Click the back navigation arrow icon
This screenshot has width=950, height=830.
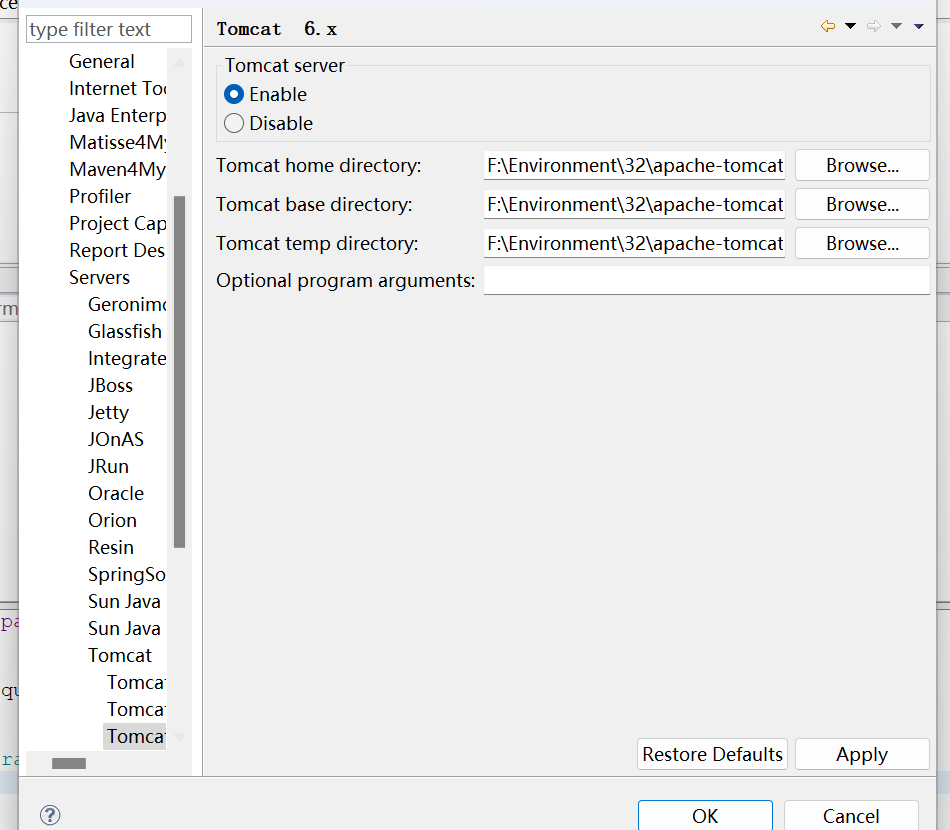point(828,26)
